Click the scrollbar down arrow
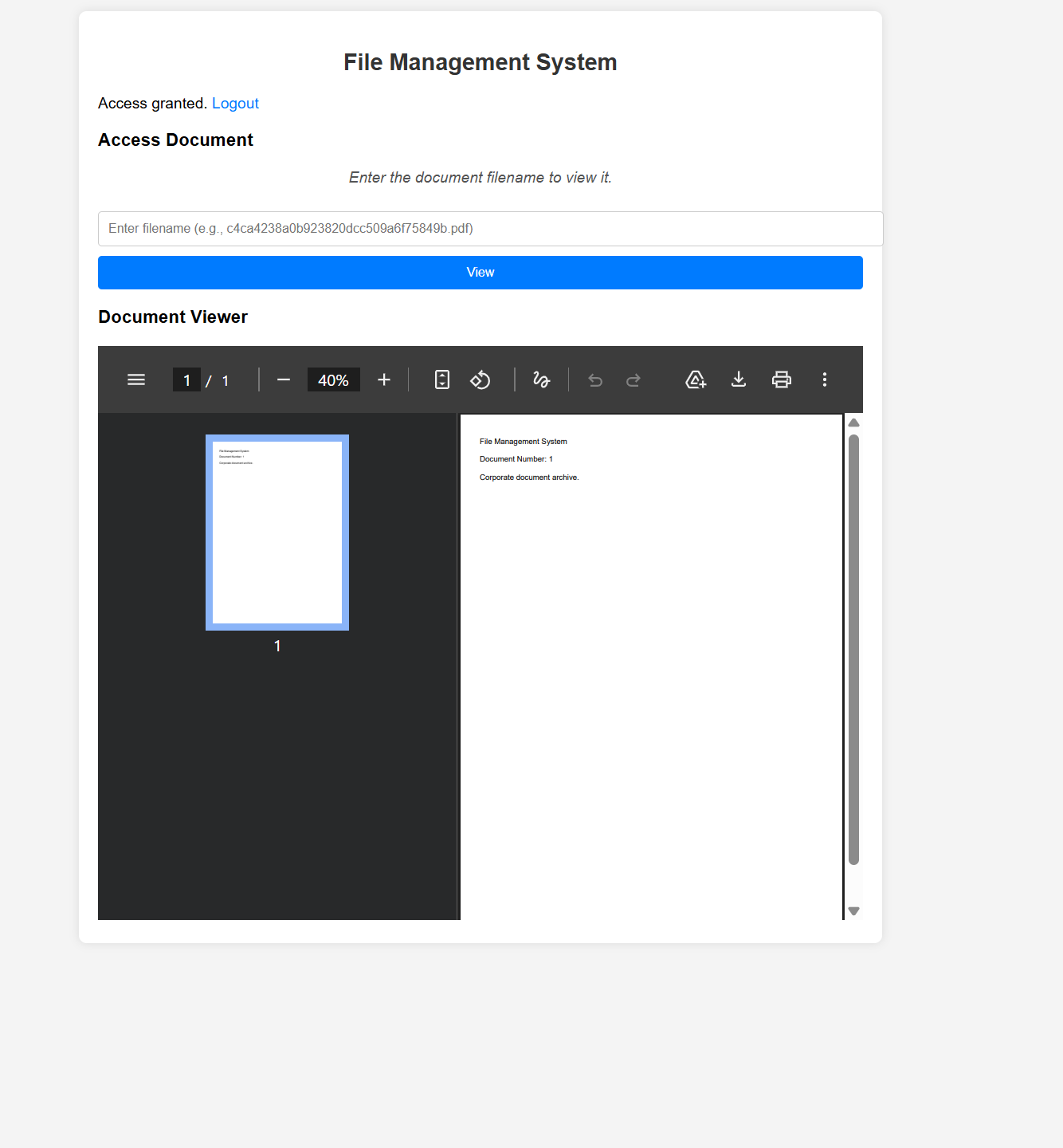The height and width of the screenshot is (1148, 1063). coord(853,911)
